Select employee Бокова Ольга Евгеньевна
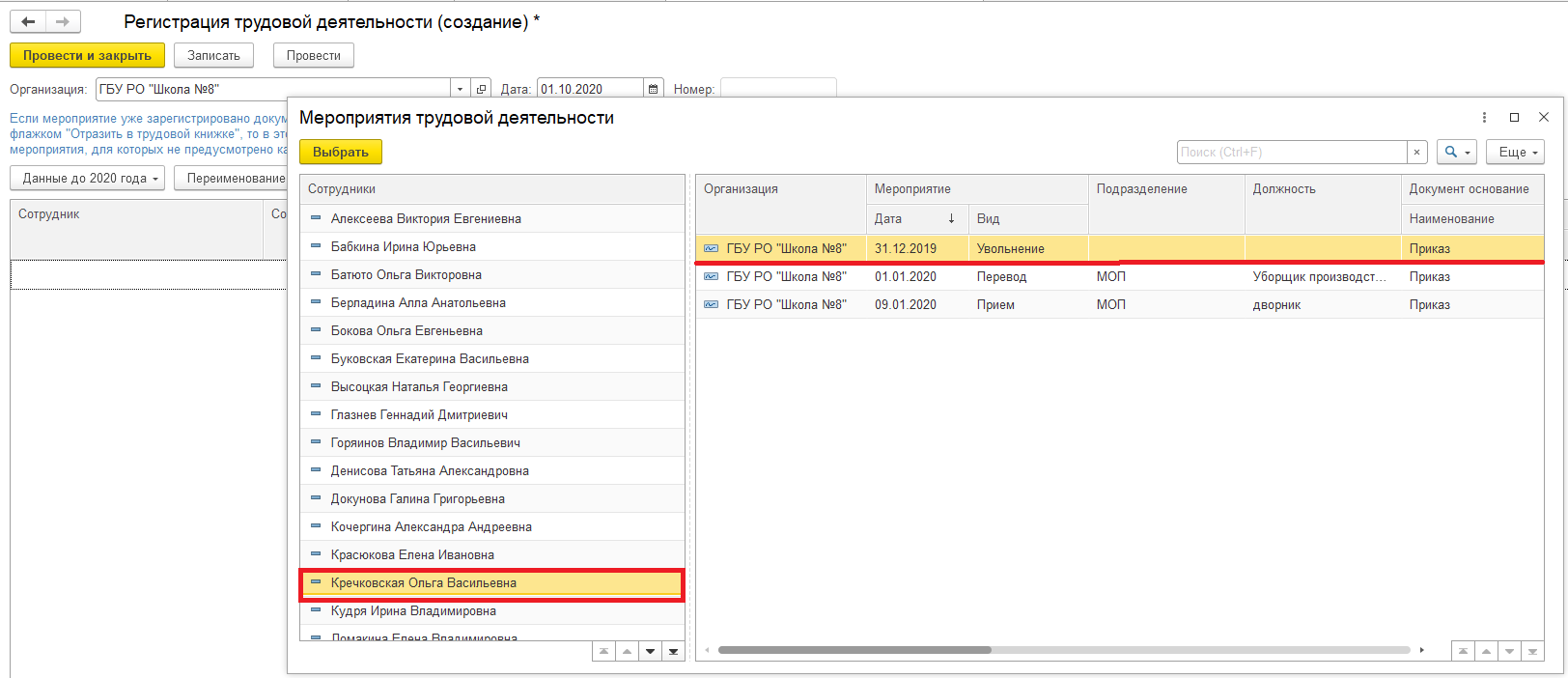This screenshot has width=1568, height=678. tap(492, 330)
